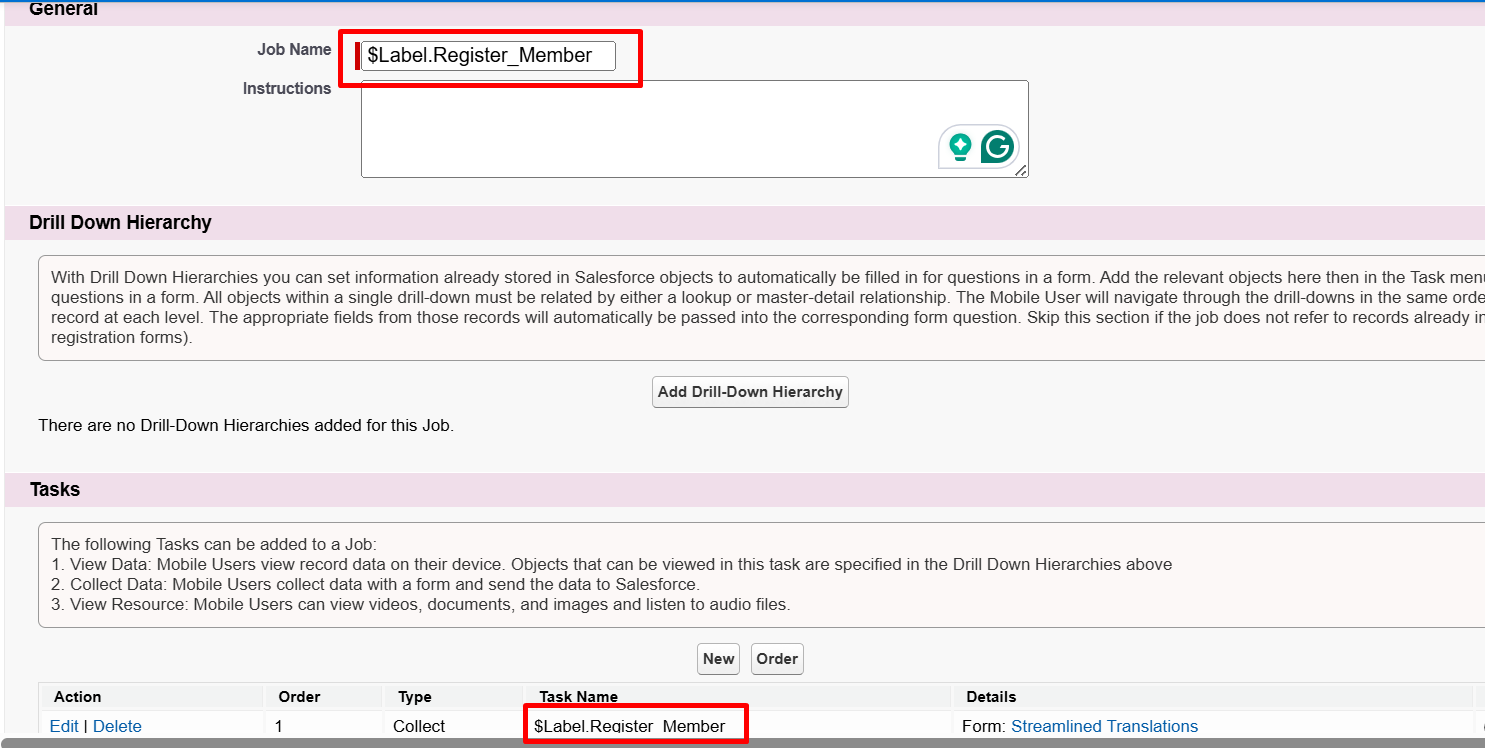Edit the Register_Member task row
The width and height of the screenshot is (1485, 748).
tap(64, 726)
